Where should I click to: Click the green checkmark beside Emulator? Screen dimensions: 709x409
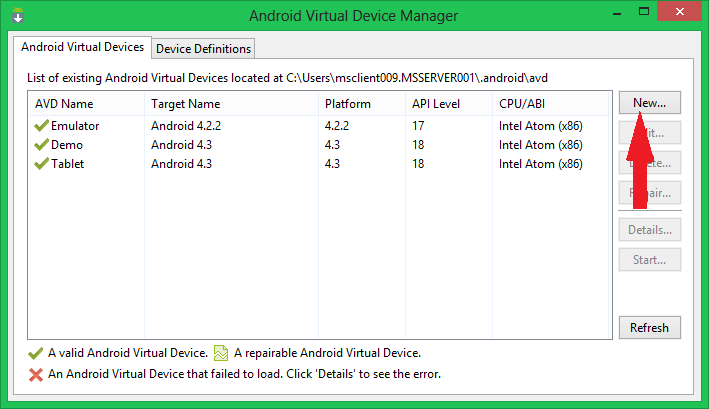pyautogui.click(x=41, y=127)
